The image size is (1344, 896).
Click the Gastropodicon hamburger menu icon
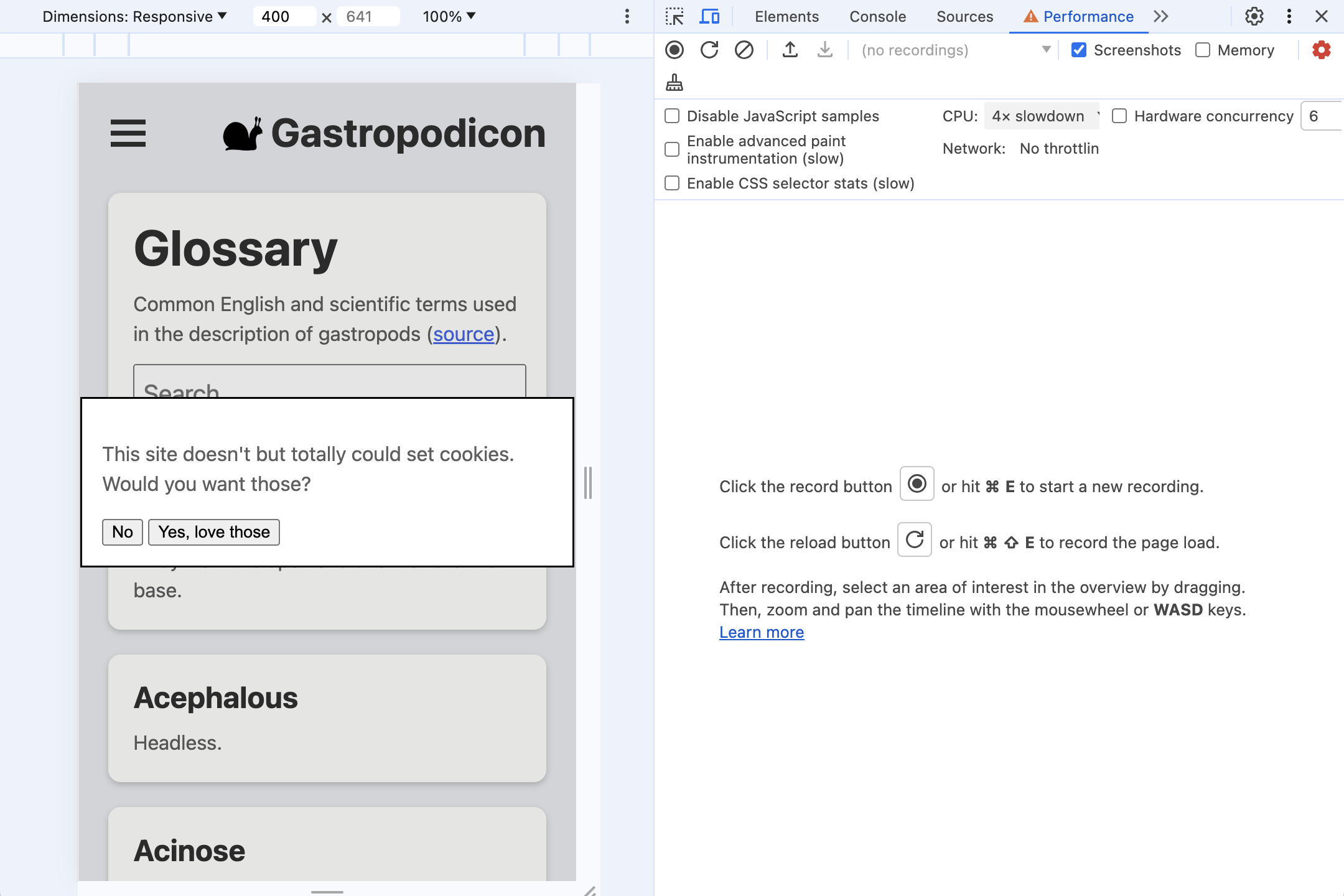pos(127,132)
